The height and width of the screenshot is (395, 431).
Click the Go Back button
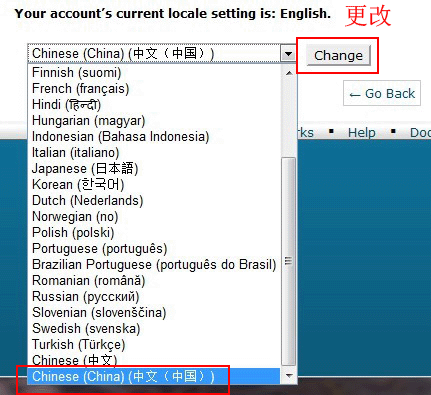pyautogui.click(x=382, y=93)
